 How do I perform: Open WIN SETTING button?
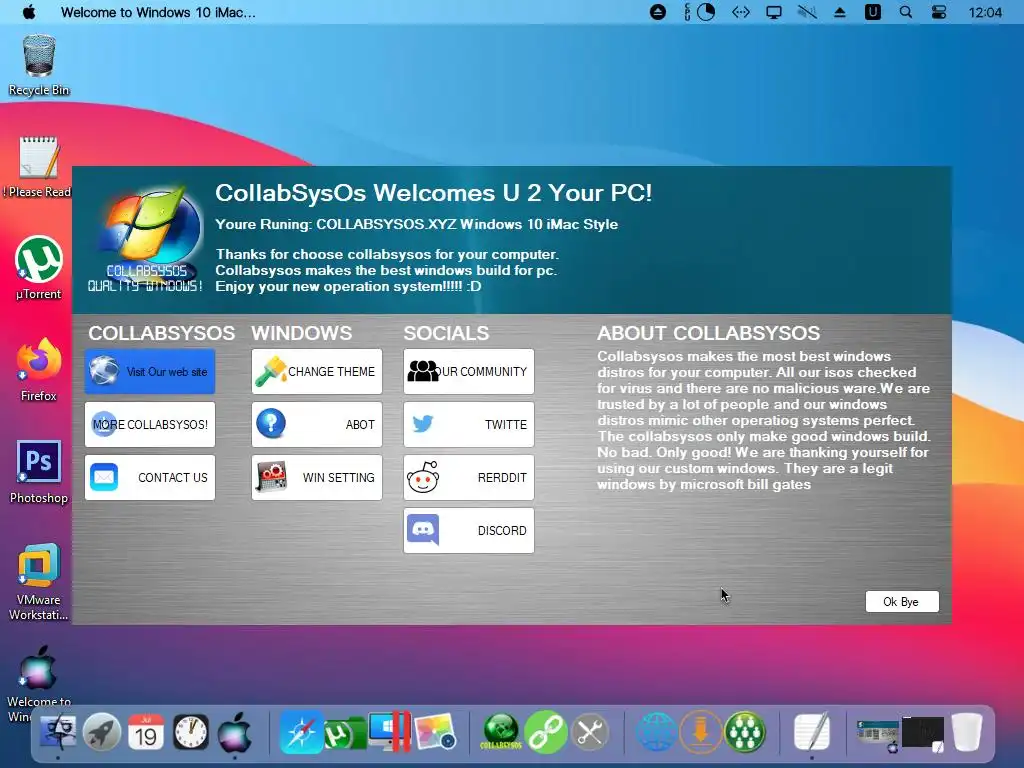(x=317, y=477)
